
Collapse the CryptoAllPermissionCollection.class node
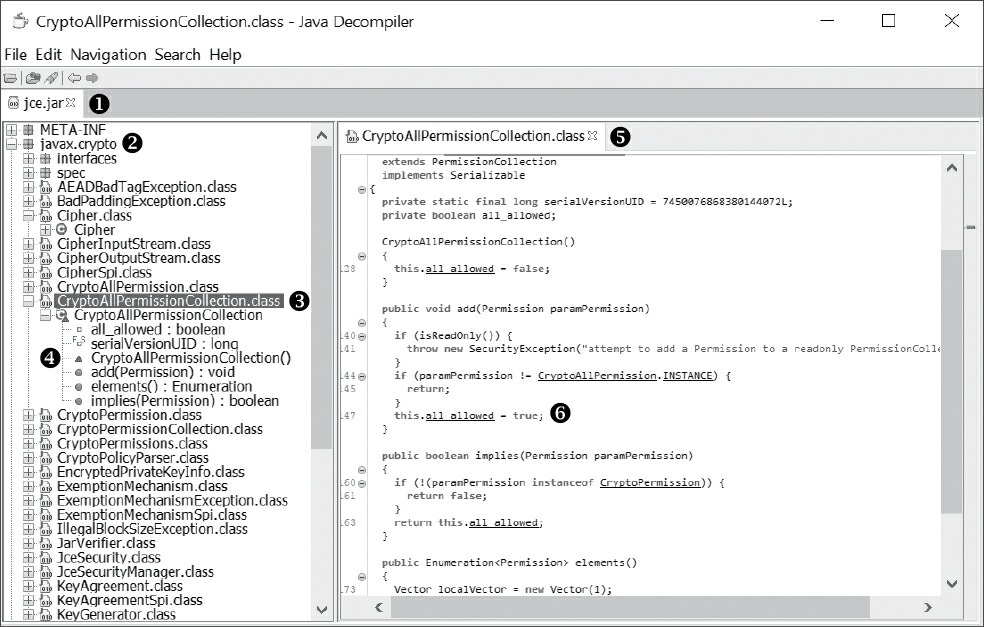coord(29,301)
